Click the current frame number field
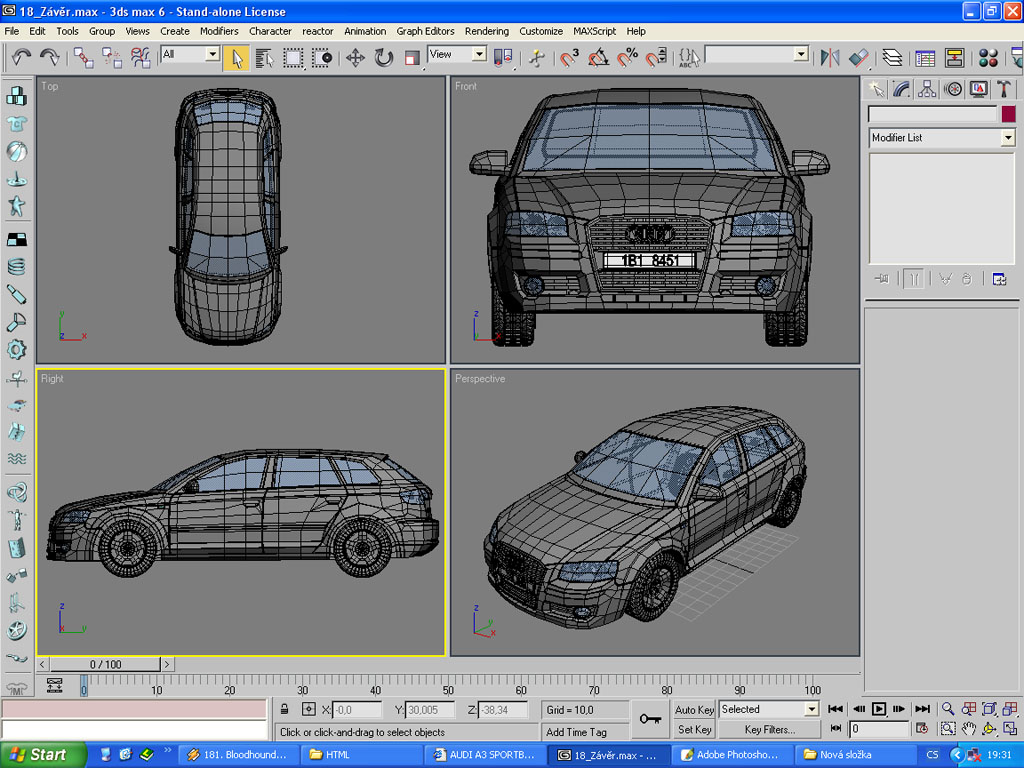1024x768 pixels. 879,729
